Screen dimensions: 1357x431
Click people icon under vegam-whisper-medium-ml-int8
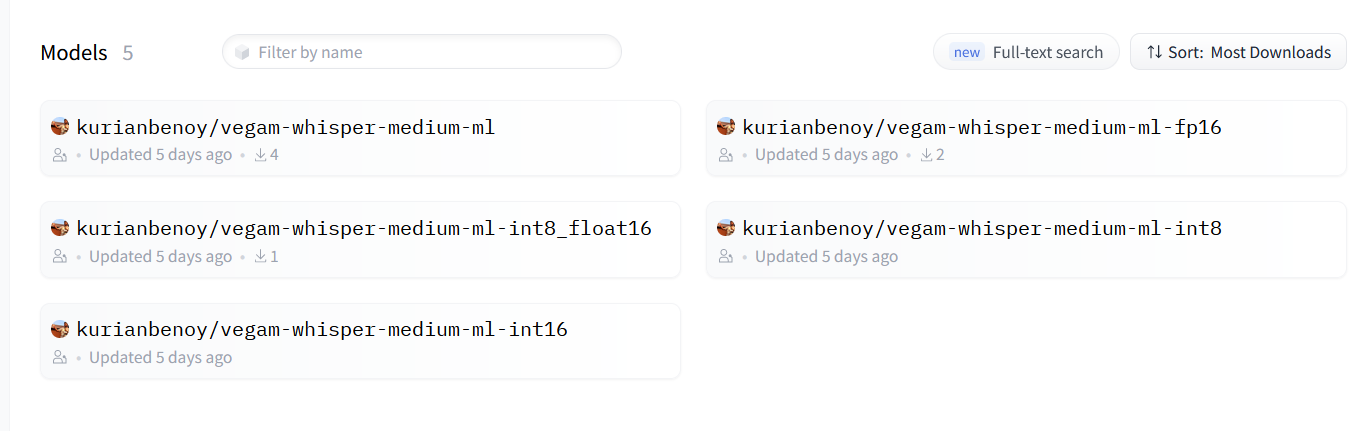point(726,257)
